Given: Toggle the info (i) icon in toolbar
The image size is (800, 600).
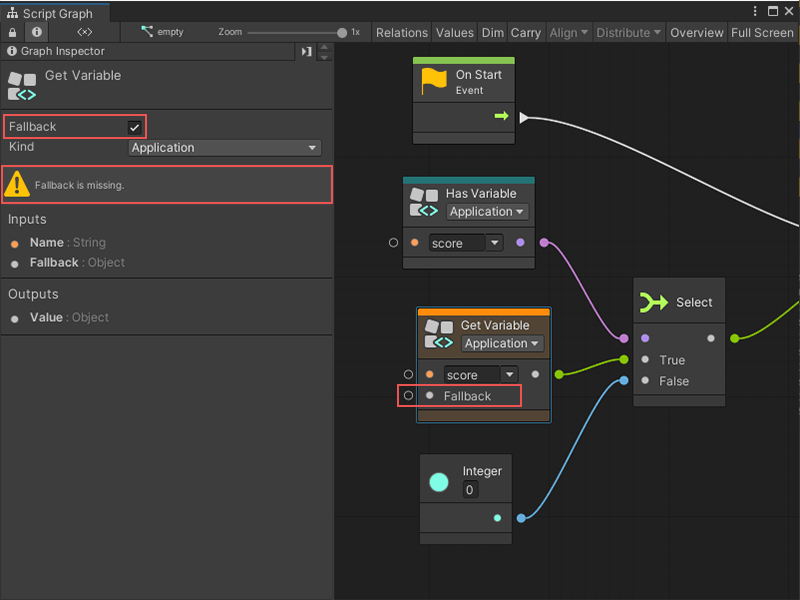Looking at the screenshot, I should pyautogui.click(x=36, y=32).
